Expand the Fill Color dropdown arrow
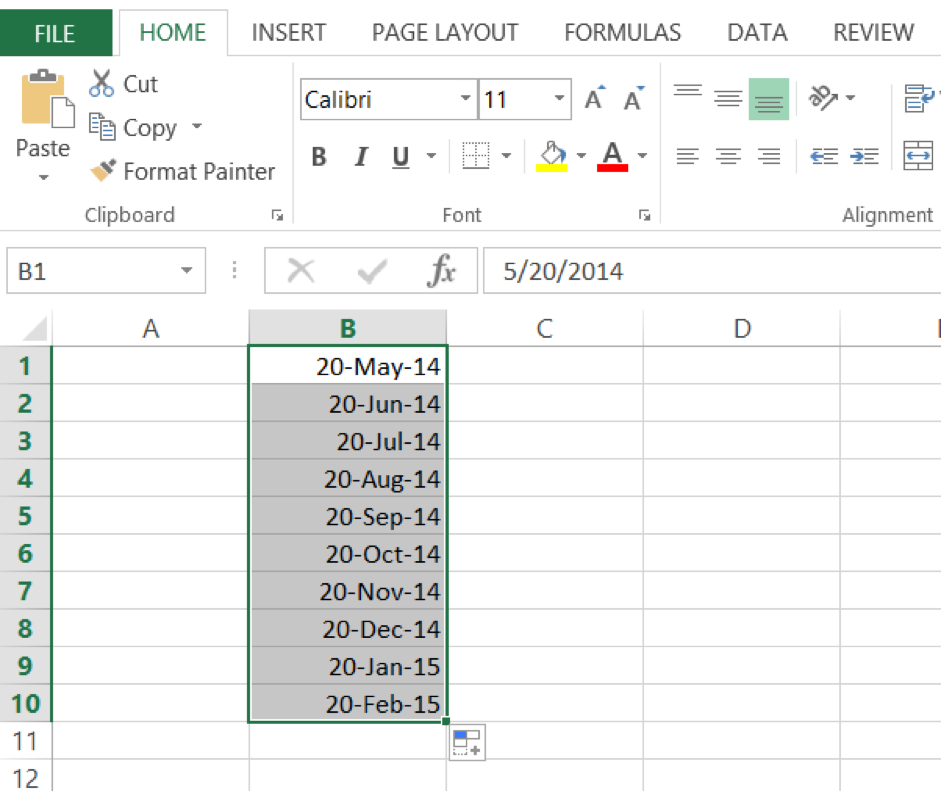 tap(581, 156)
